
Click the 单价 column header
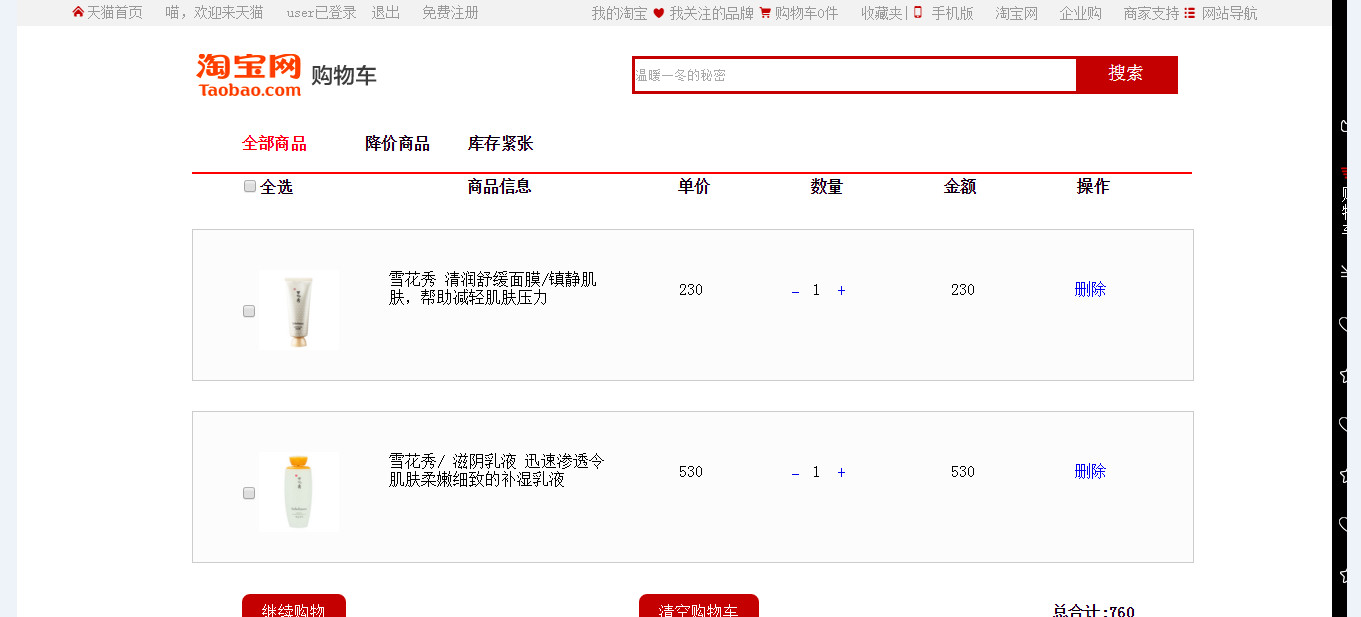click(x=694, y=187)
